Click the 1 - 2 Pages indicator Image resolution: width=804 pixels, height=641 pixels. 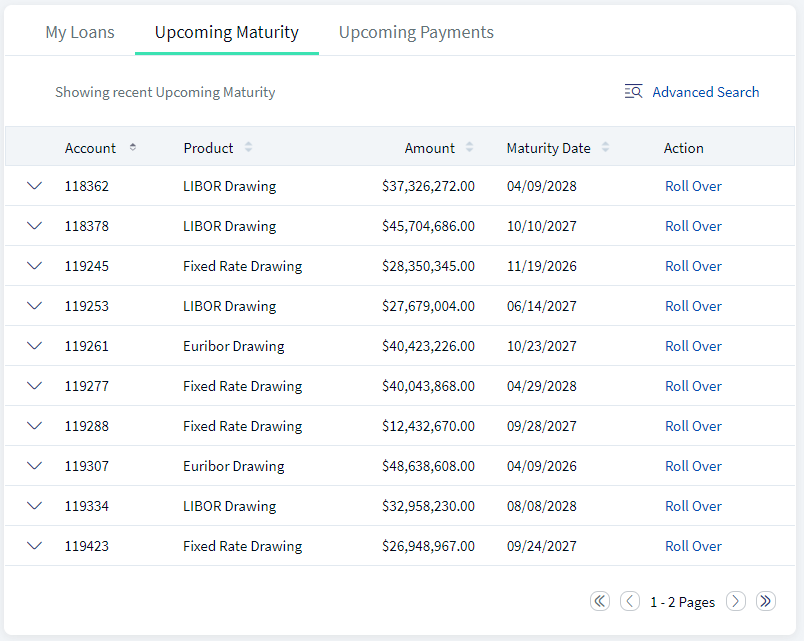click(682, 602)
